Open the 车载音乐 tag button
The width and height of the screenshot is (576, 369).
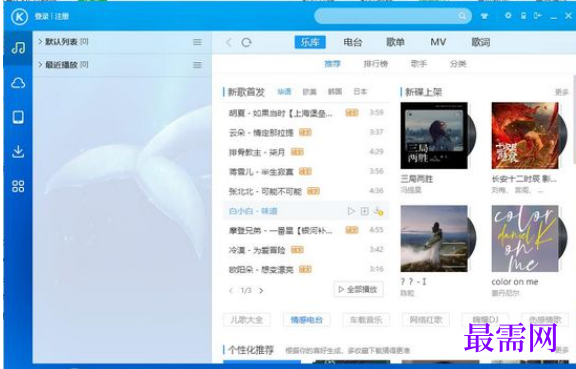[x=366, y=320]
